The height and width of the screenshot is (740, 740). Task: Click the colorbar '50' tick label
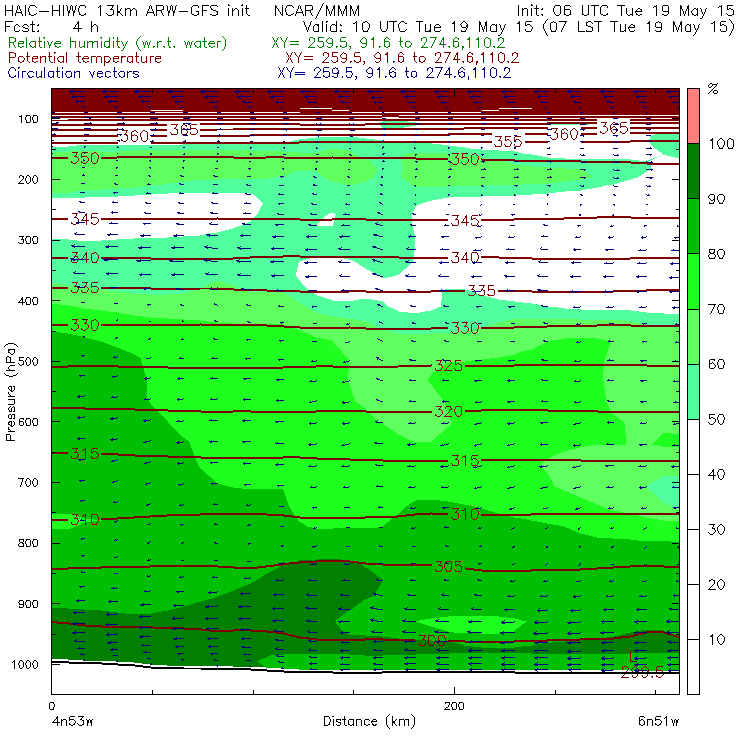click(x=716, y=419)
